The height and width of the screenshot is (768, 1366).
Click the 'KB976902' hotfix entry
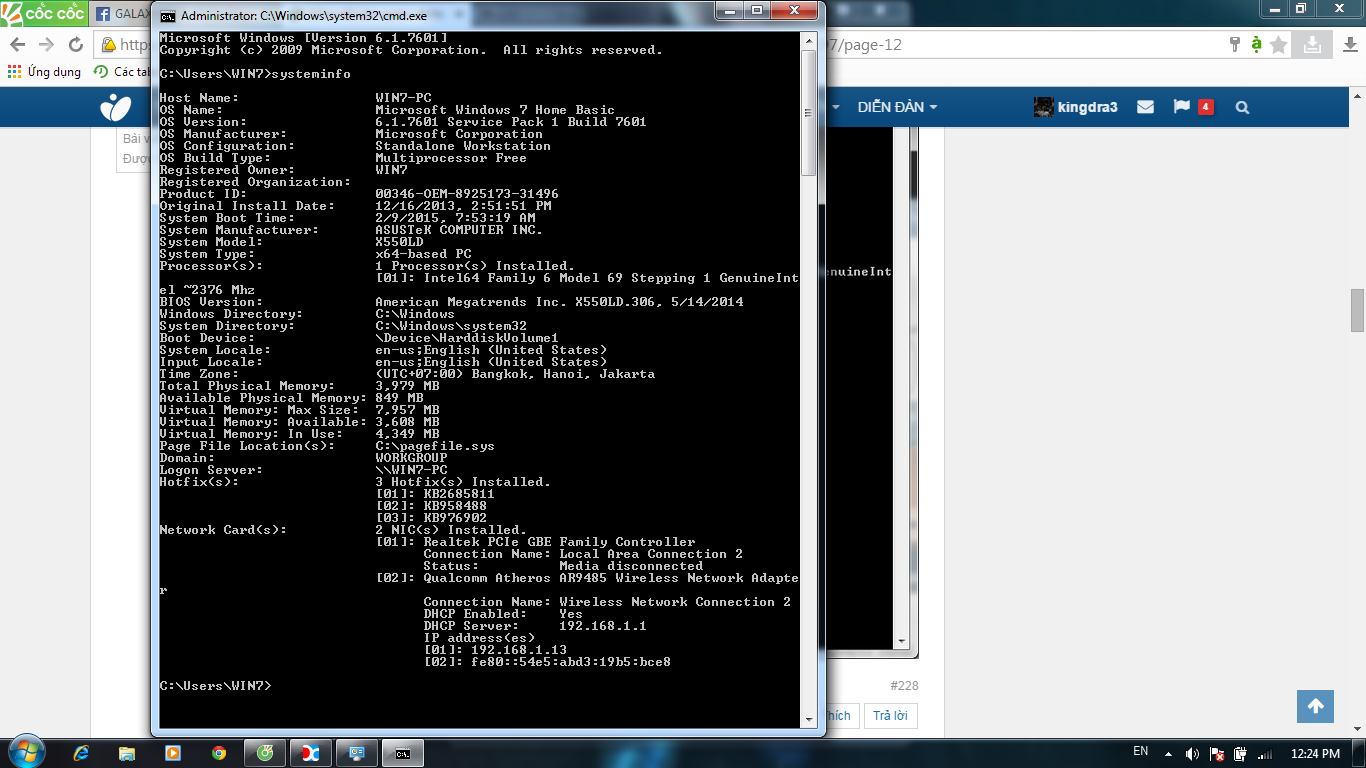pos(455,518)
